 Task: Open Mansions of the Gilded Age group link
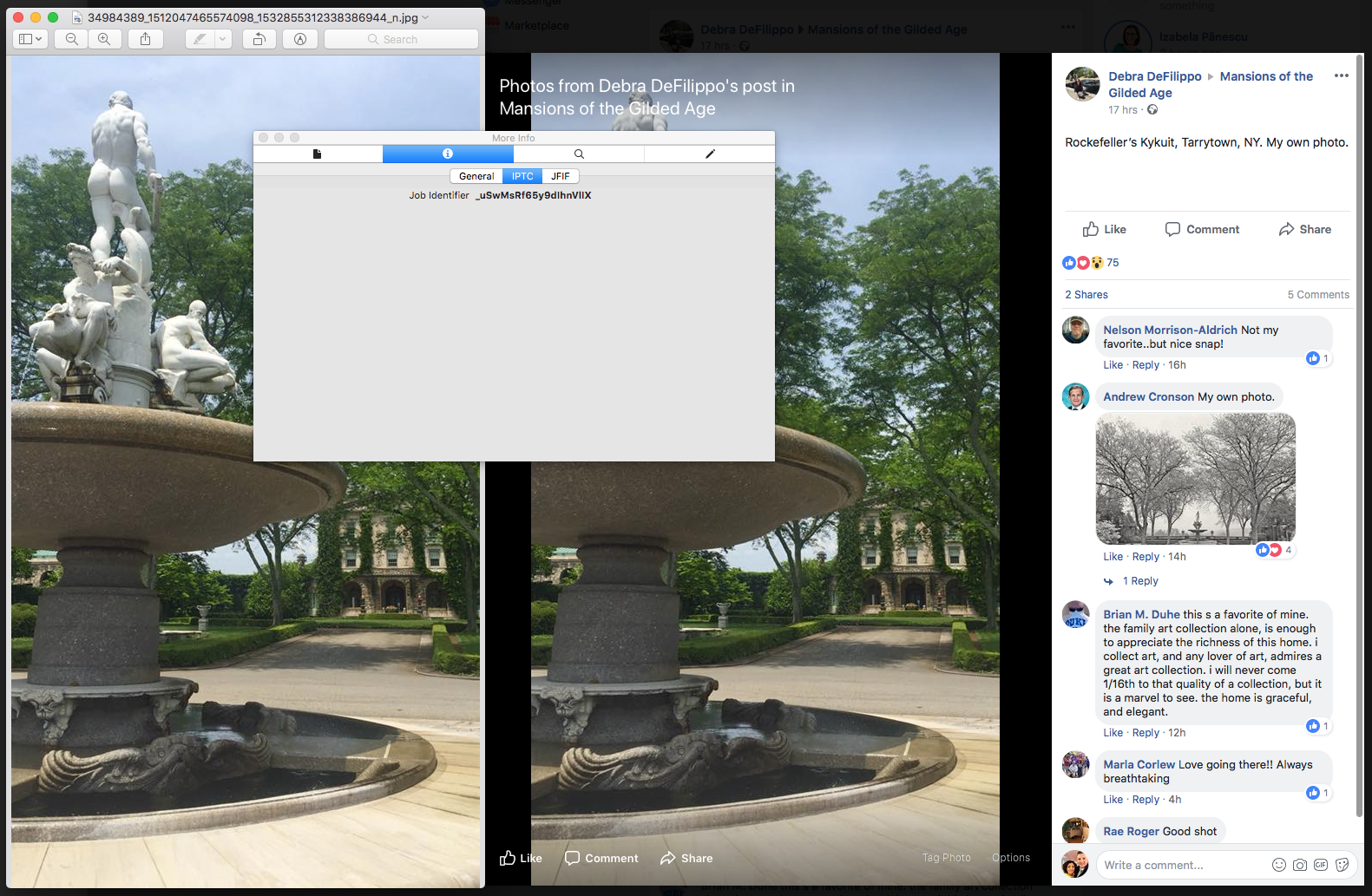coord(1265,76)
